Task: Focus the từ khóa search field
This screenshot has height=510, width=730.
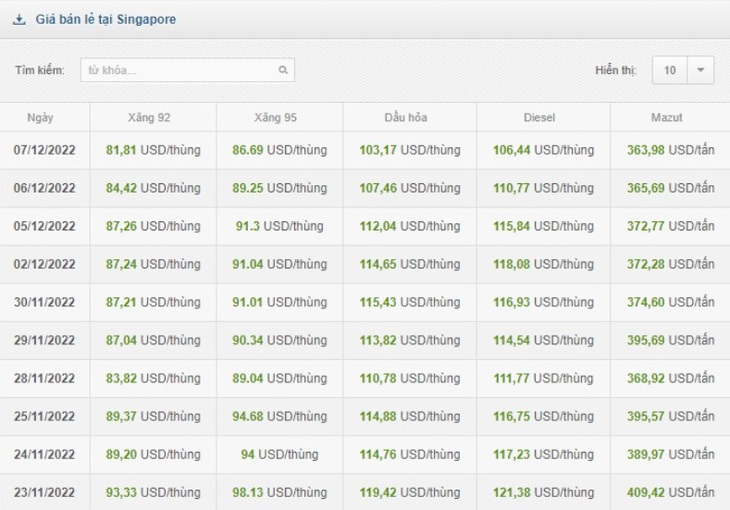Action: [x=187, y=70]
